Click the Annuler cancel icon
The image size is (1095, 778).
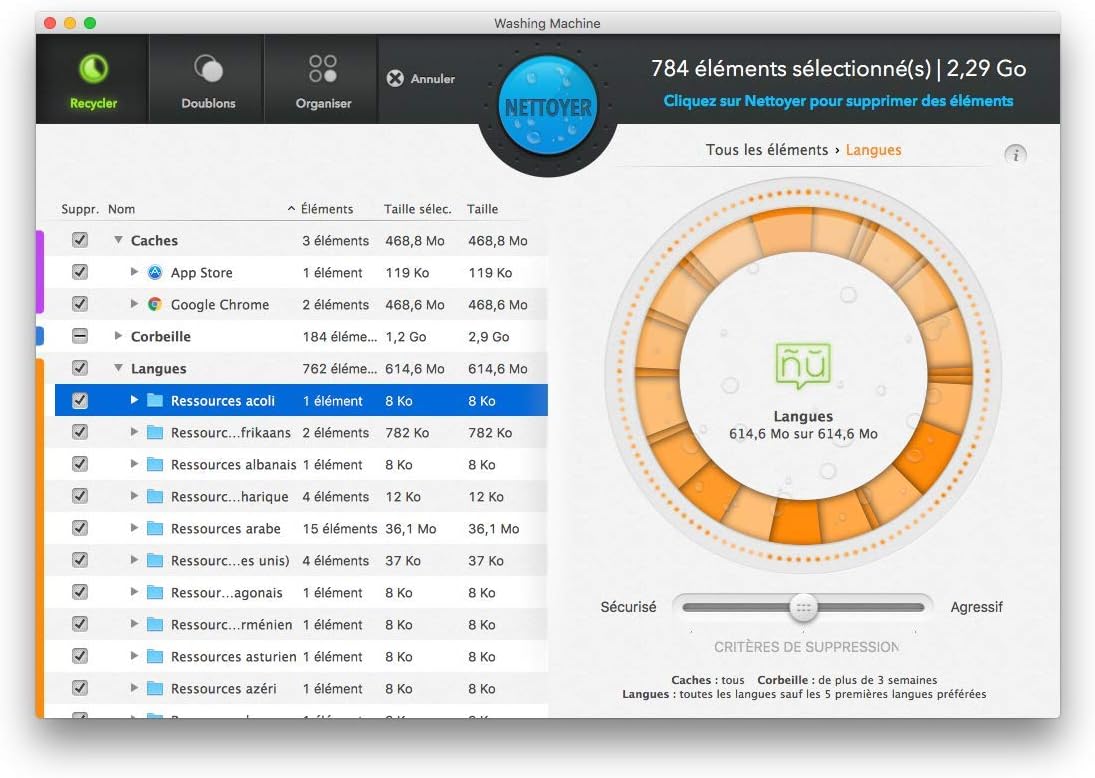394,78
